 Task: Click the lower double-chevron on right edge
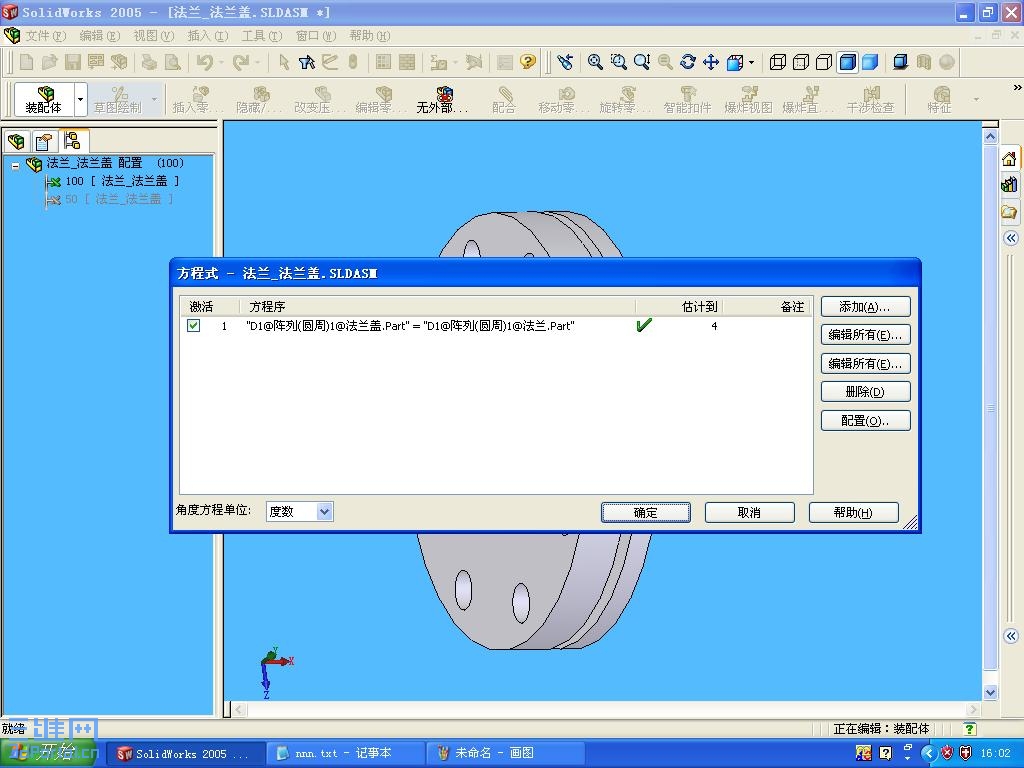click(x=1011, y=636)
